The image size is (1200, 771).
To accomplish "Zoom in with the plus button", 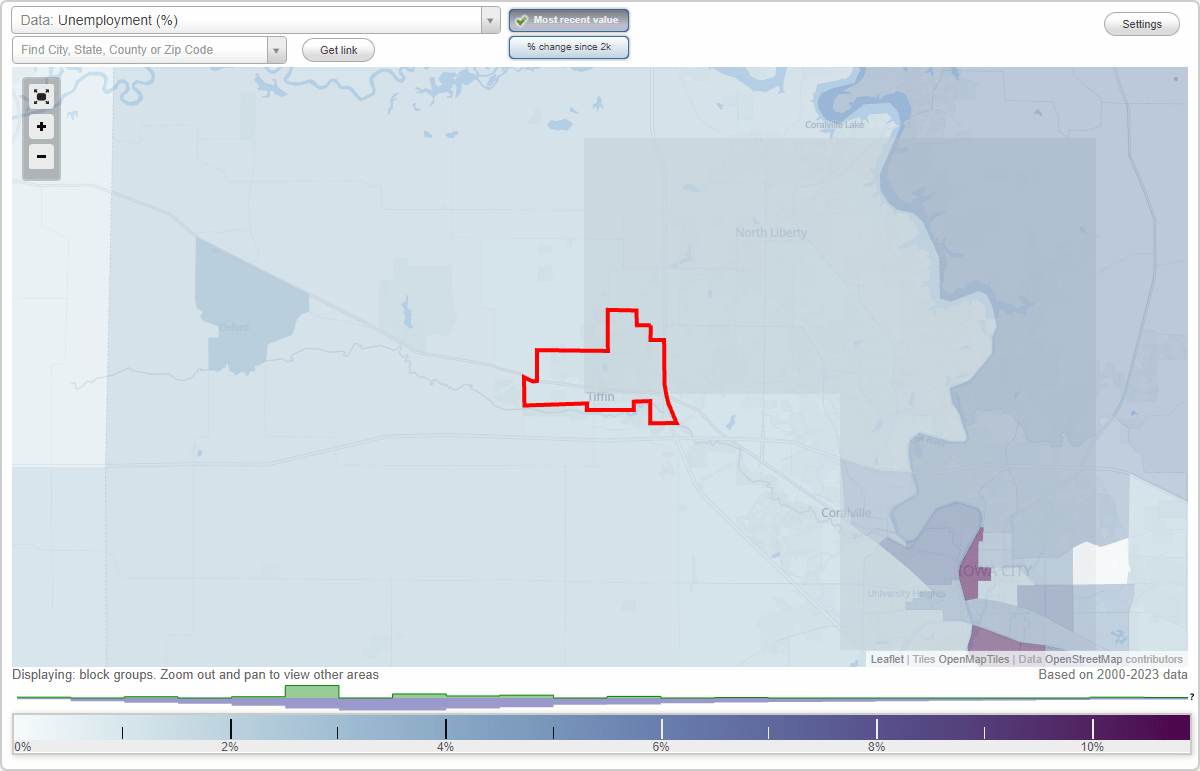I will click(x=41, y=127).
